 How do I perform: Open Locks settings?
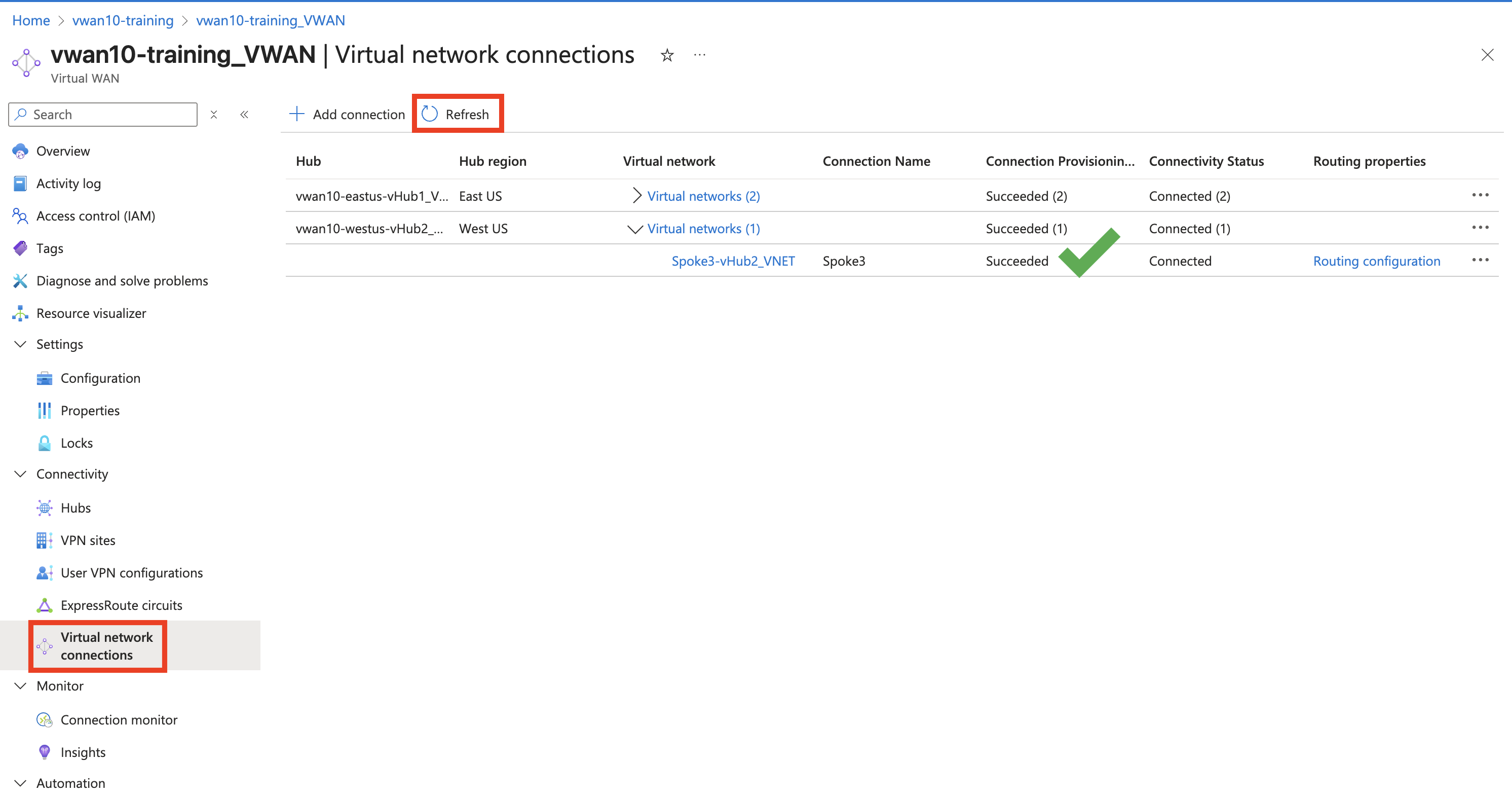click(x=77, y=443)
